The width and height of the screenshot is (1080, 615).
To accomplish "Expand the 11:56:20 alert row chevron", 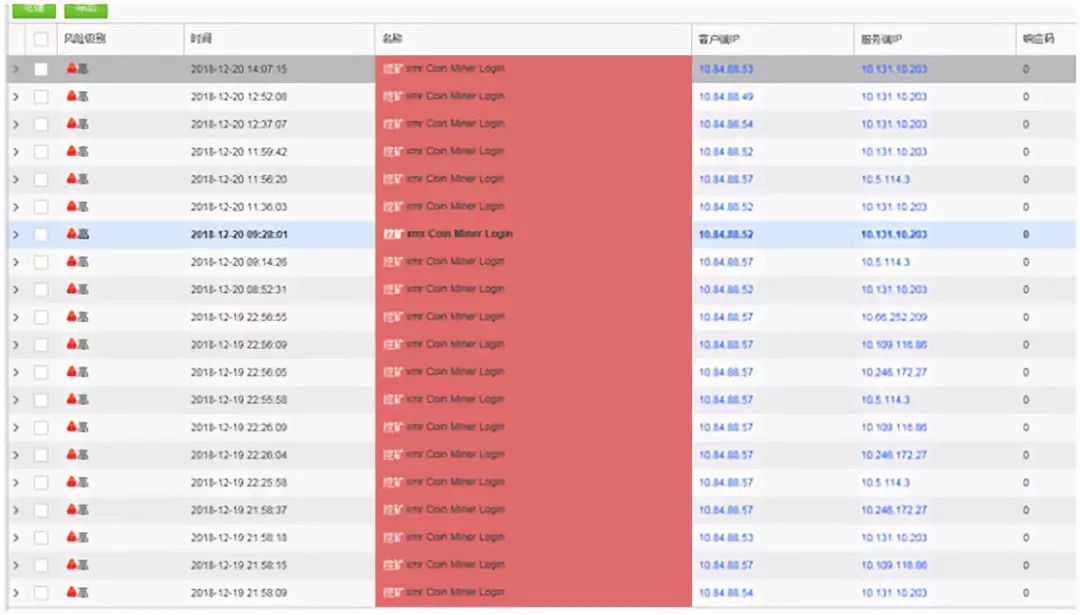I will (x=16, y=179).
